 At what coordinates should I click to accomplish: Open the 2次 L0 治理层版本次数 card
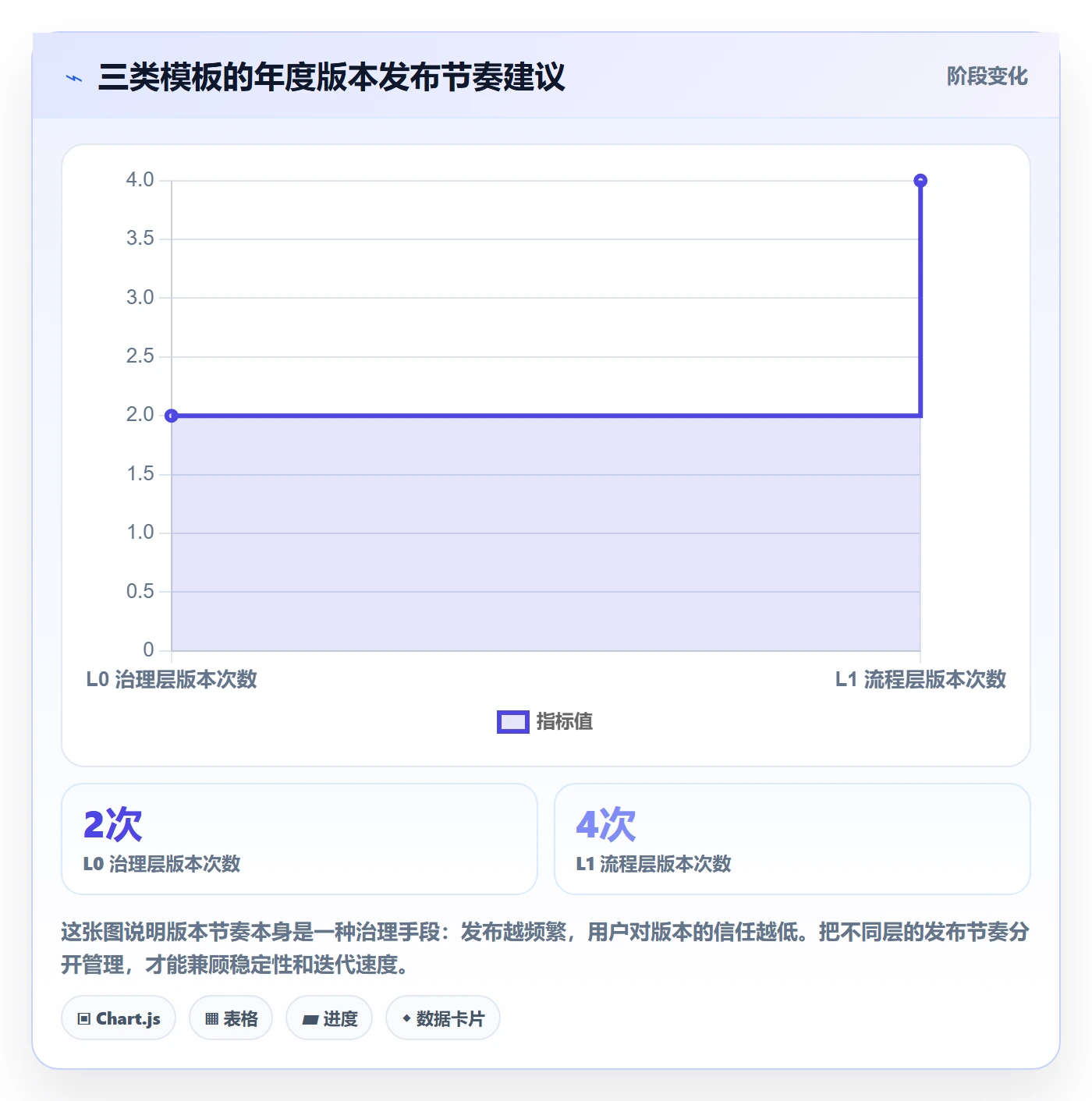point(300,839)
